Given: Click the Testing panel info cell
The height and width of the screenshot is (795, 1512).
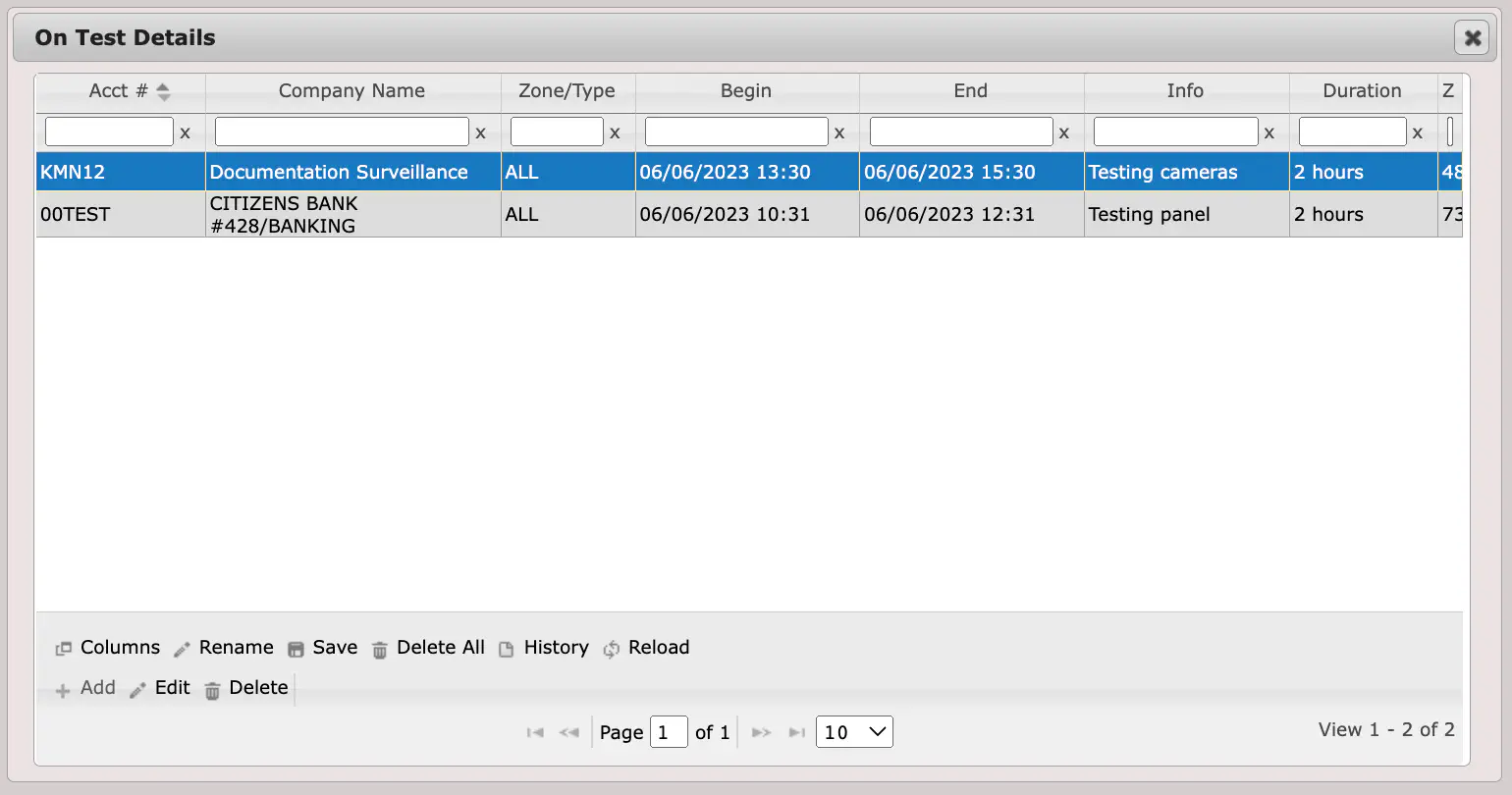Looking at the screenshot, I should tap(1186, 214).
